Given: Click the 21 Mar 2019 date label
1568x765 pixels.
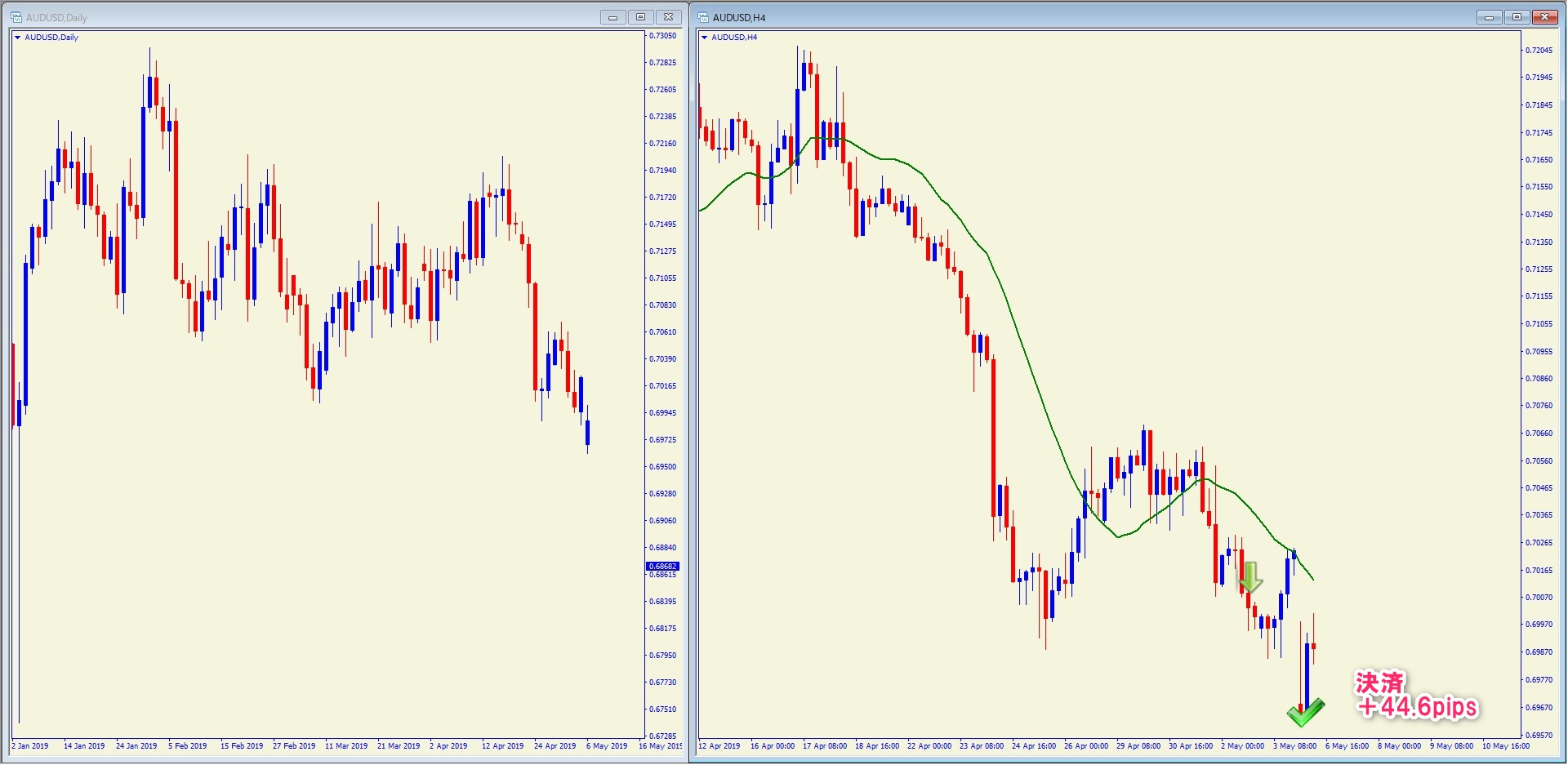Looking at the screenshot, I should [x=399, y=746].
